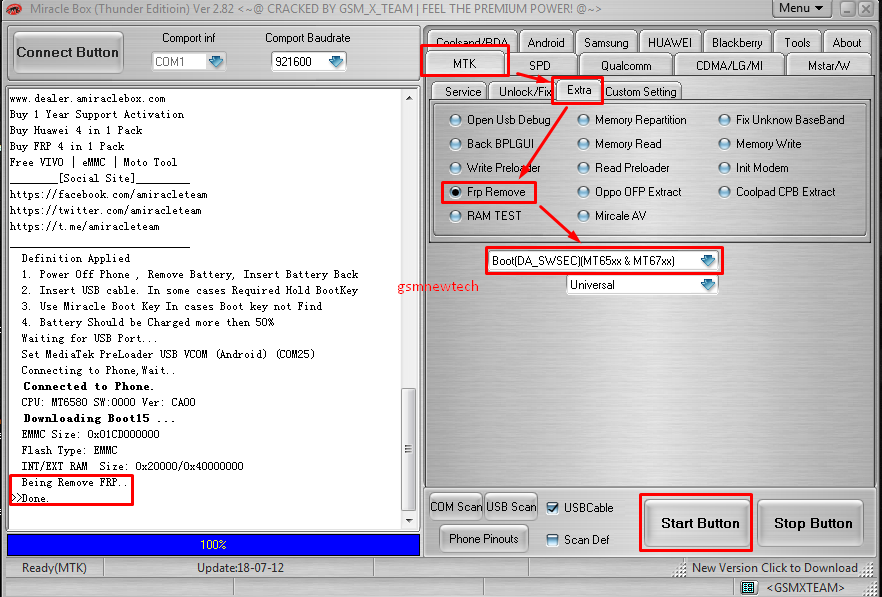
Task: Select the Write Preloader radio option
Action: 455,168
